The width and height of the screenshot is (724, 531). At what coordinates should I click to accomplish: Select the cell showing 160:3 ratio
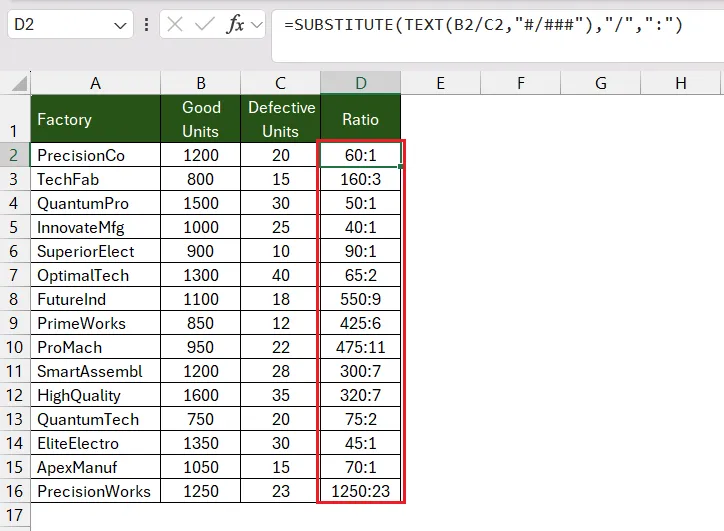coord(361,179)
